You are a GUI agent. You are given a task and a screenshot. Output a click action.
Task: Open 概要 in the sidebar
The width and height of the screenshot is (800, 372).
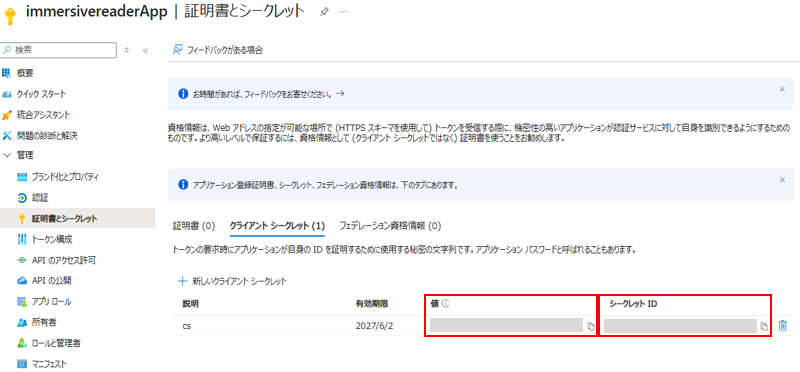tap(25, 73)
